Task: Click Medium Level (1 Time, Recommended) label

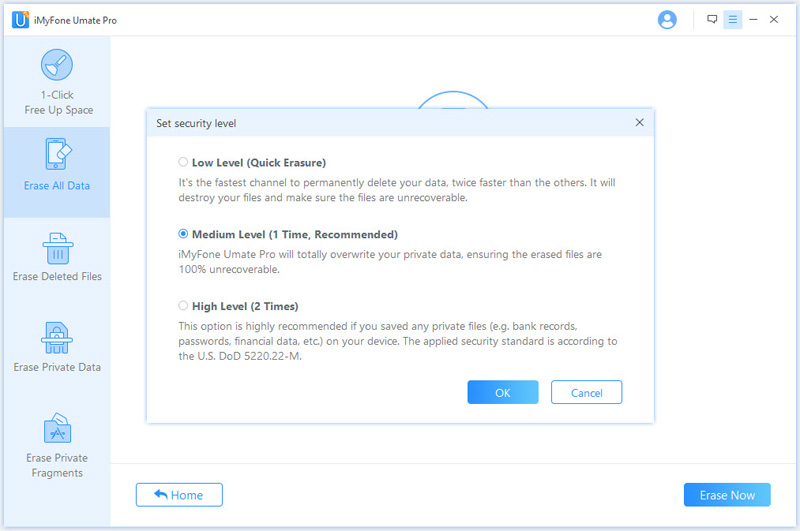Action: (x=295, y=235)
